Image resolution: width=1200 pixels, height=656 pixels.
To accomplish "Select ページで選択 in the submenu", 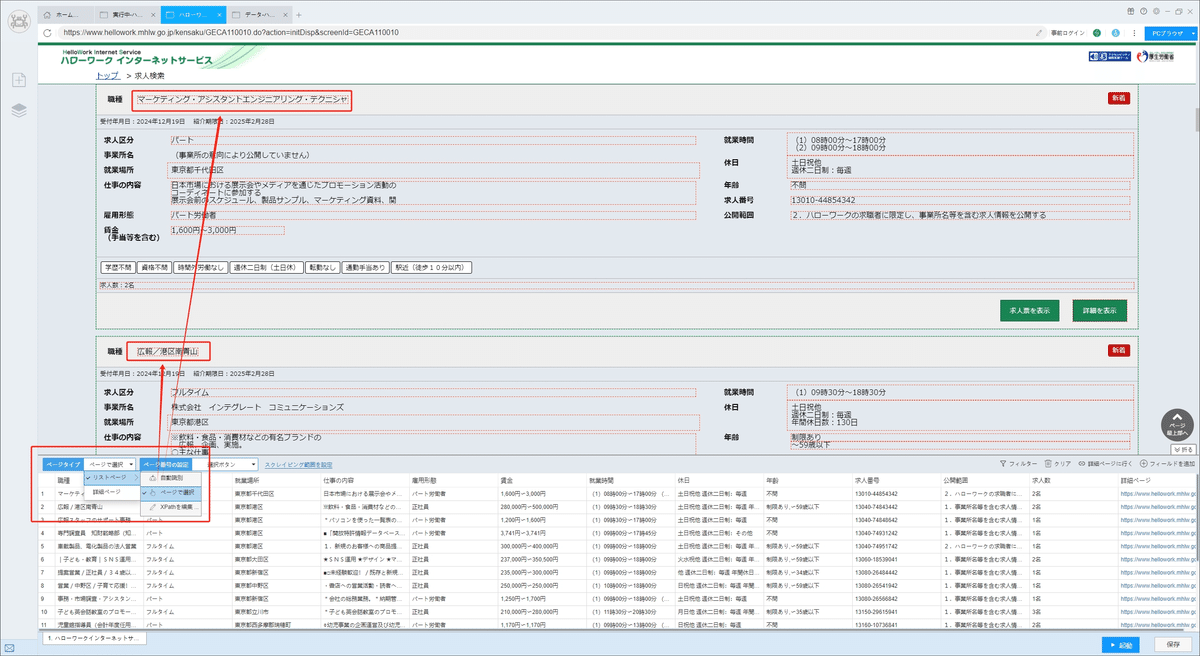I will (x=171, y=493).
